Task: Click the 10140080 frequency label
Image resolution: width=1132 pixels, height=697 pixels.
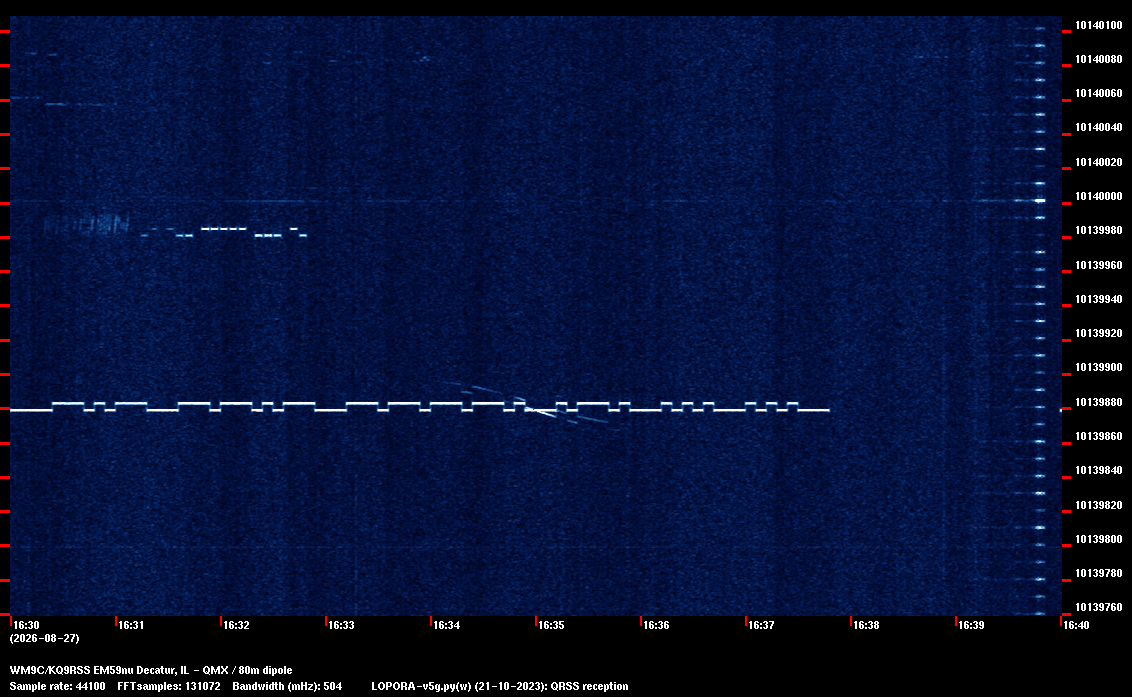Action: tap(1099, 59)
